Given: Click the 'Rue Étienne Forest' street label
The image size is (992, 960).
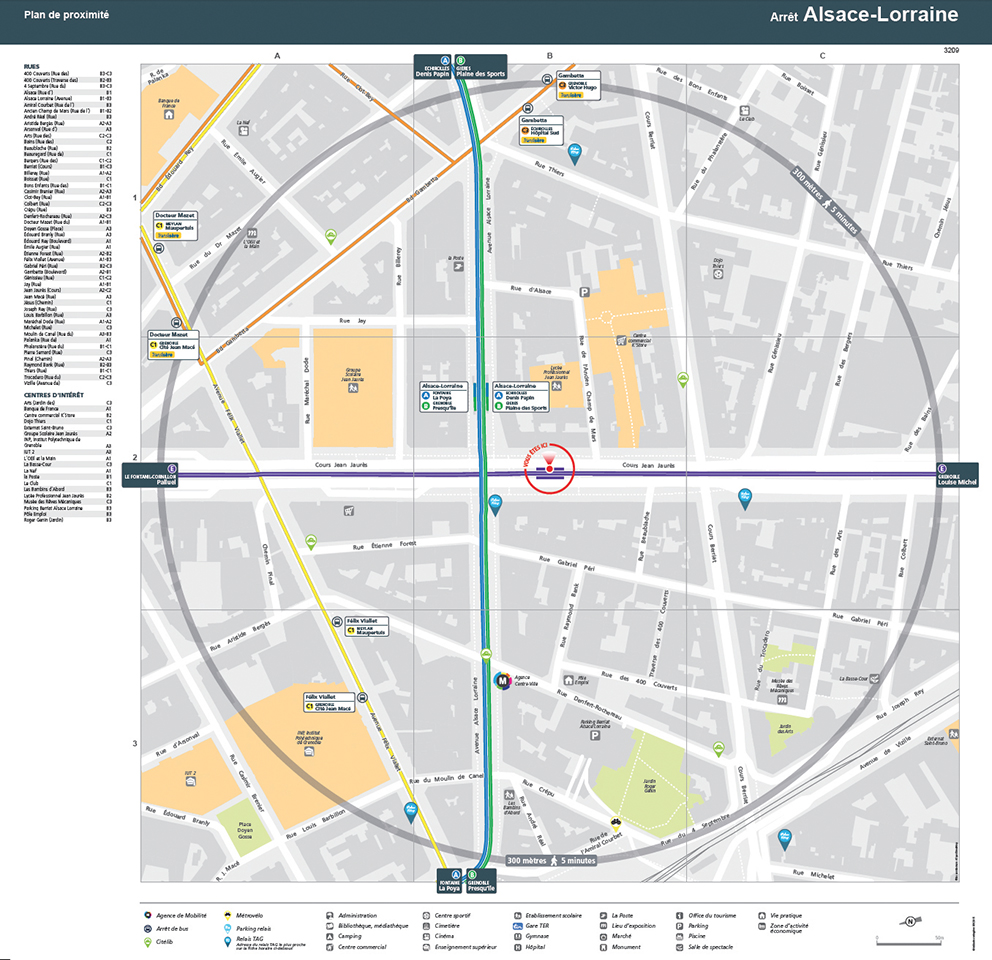Looking at the screenshot, I should [385, 545].
